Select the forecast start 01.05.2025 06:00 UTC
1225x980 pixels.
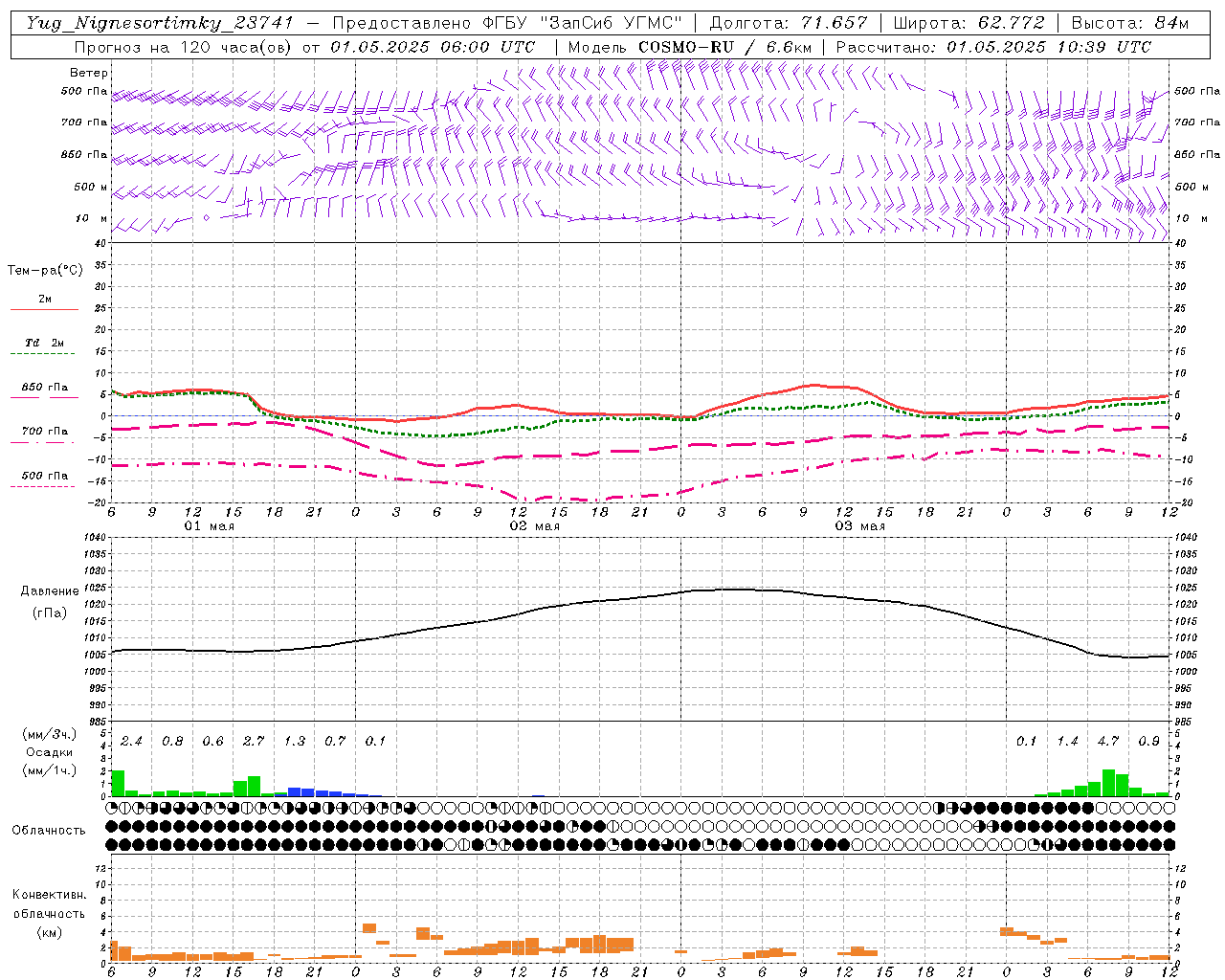click(x=433, y=47)
